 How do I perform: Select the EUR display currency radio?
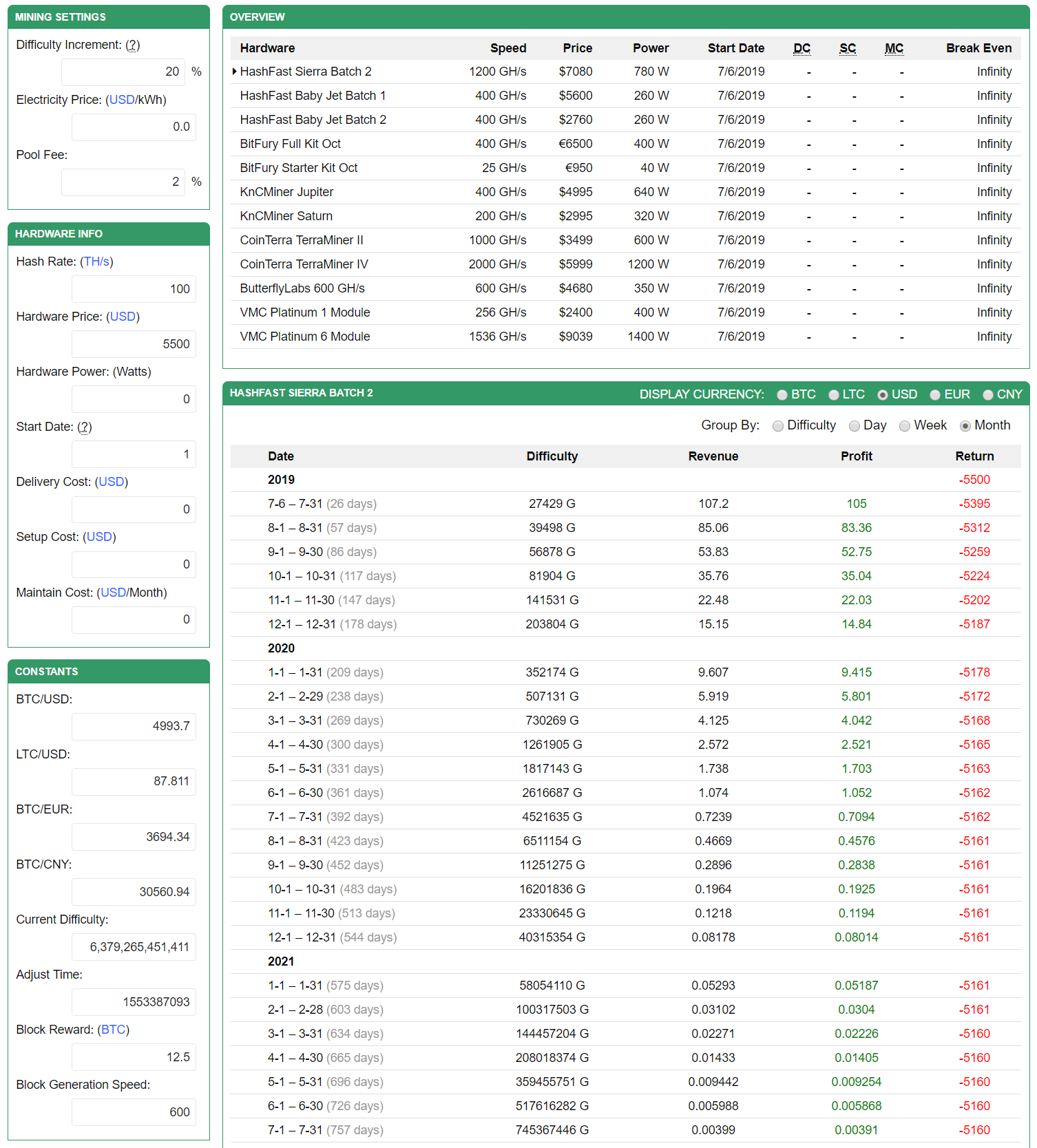[935, 395]
